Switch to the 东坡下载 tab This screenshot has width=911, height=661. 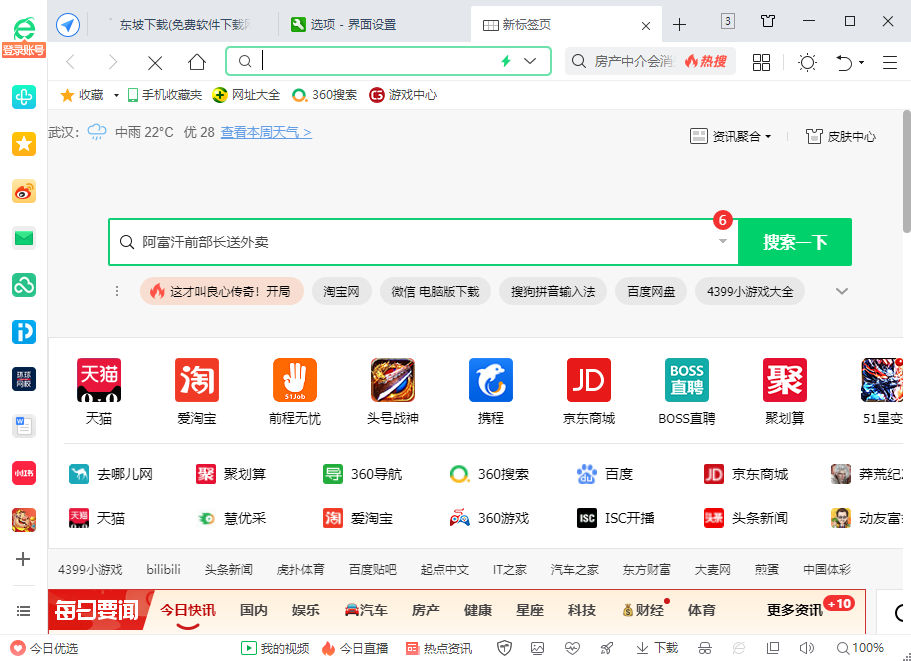coord(184,24)
